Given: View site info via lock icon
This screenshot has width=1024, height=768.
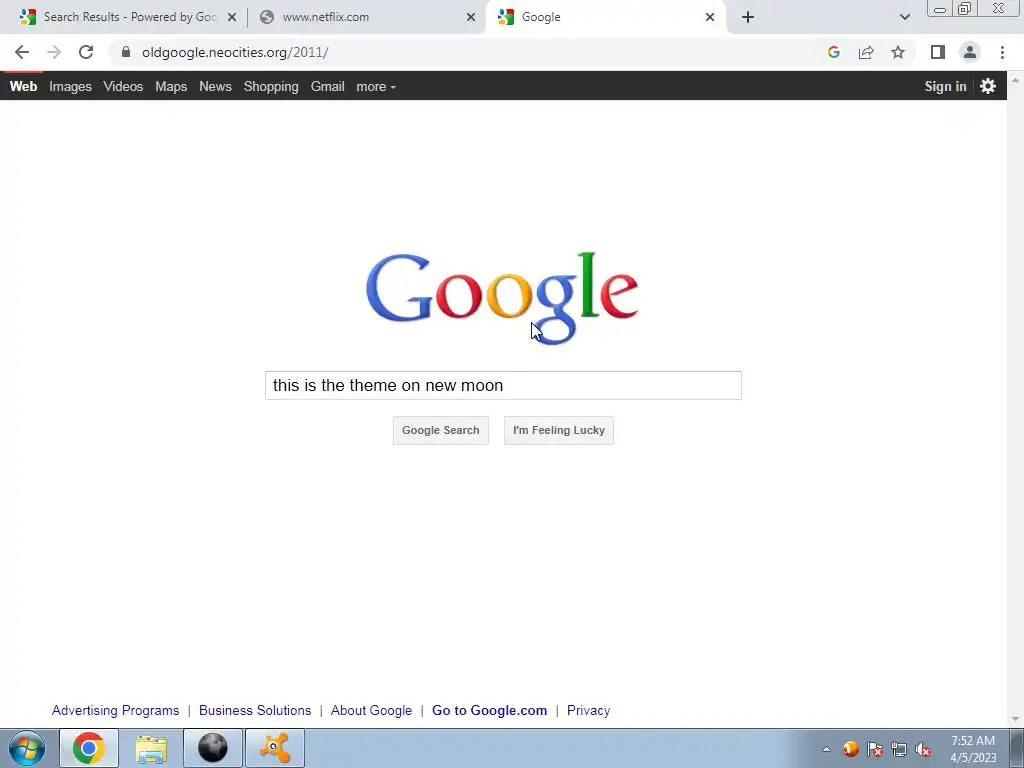Looking at the screenshot, I should tap(126, 52).
